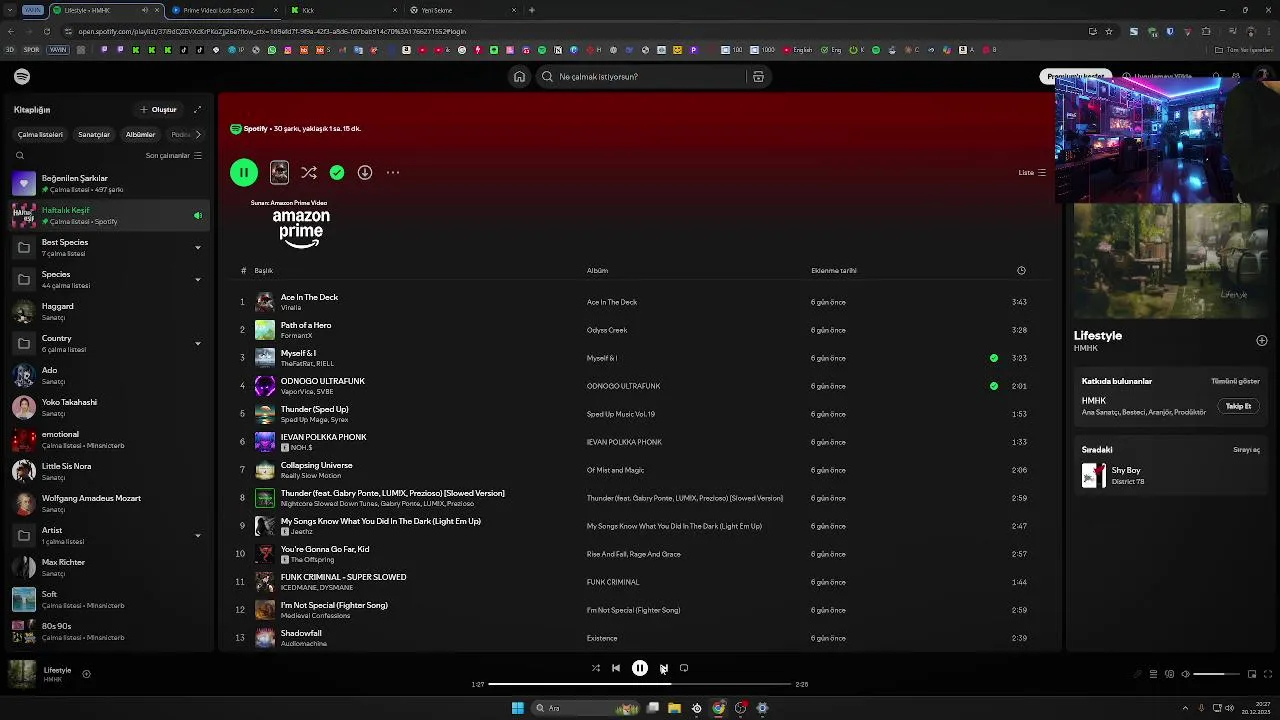The image size is (1280, 720).
Task: Skip to previous track
Action: (616, 668)
